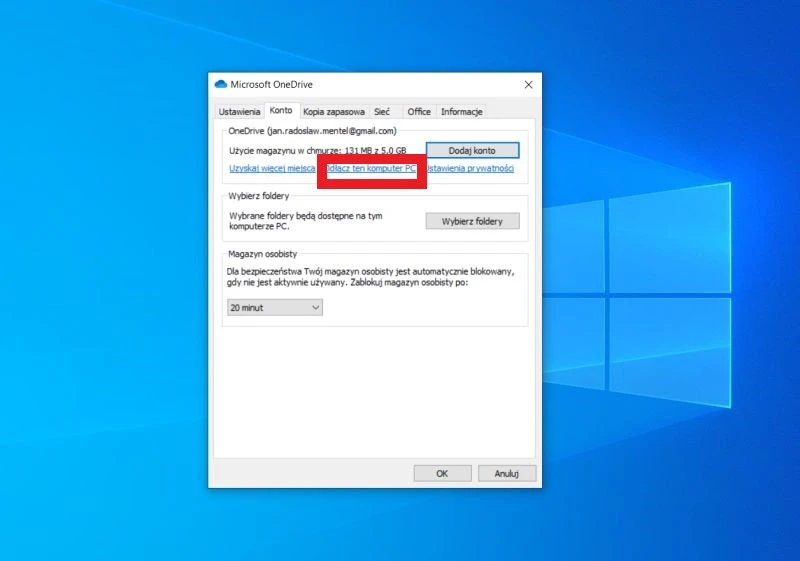The image size is (800, 561).
Task: Open the Kopia zapasowa tab
Action: pos(334,112)
